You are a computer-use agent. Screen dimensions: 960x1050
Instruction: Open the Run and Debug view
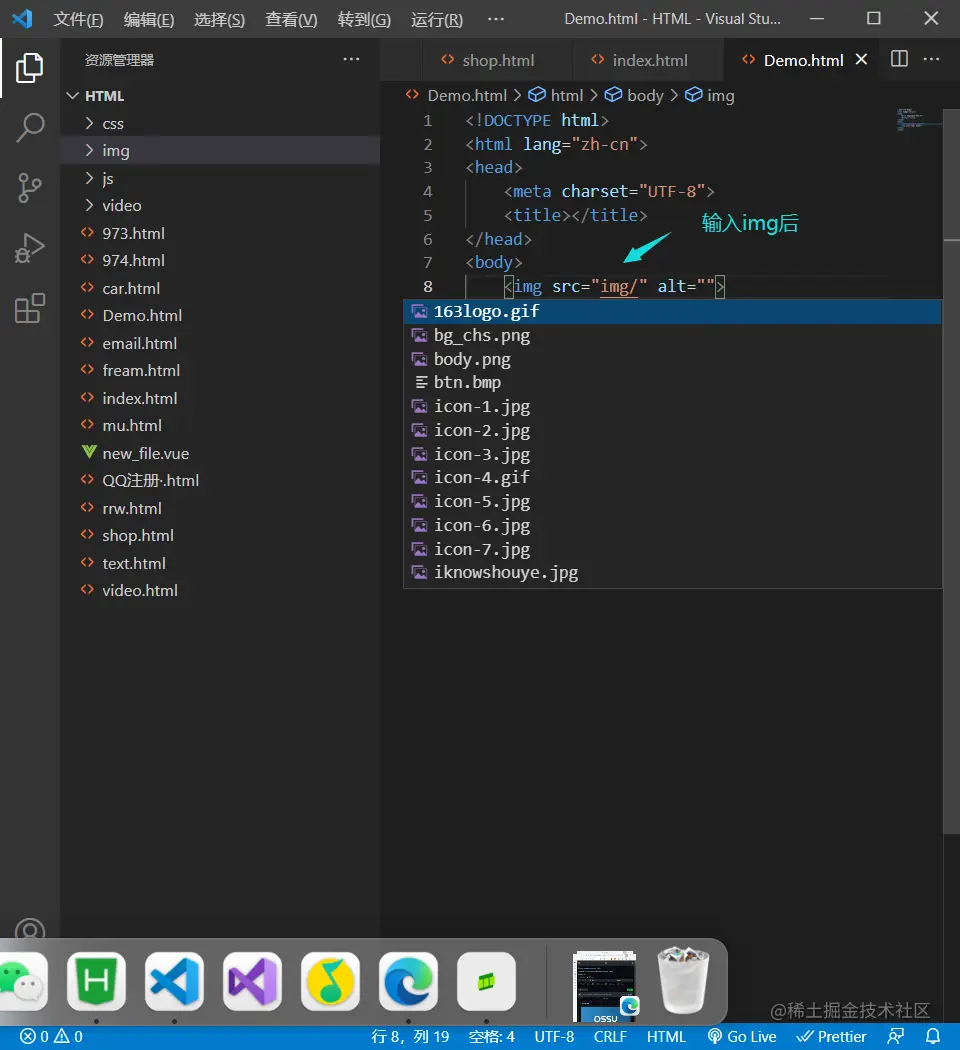[29, 248]
